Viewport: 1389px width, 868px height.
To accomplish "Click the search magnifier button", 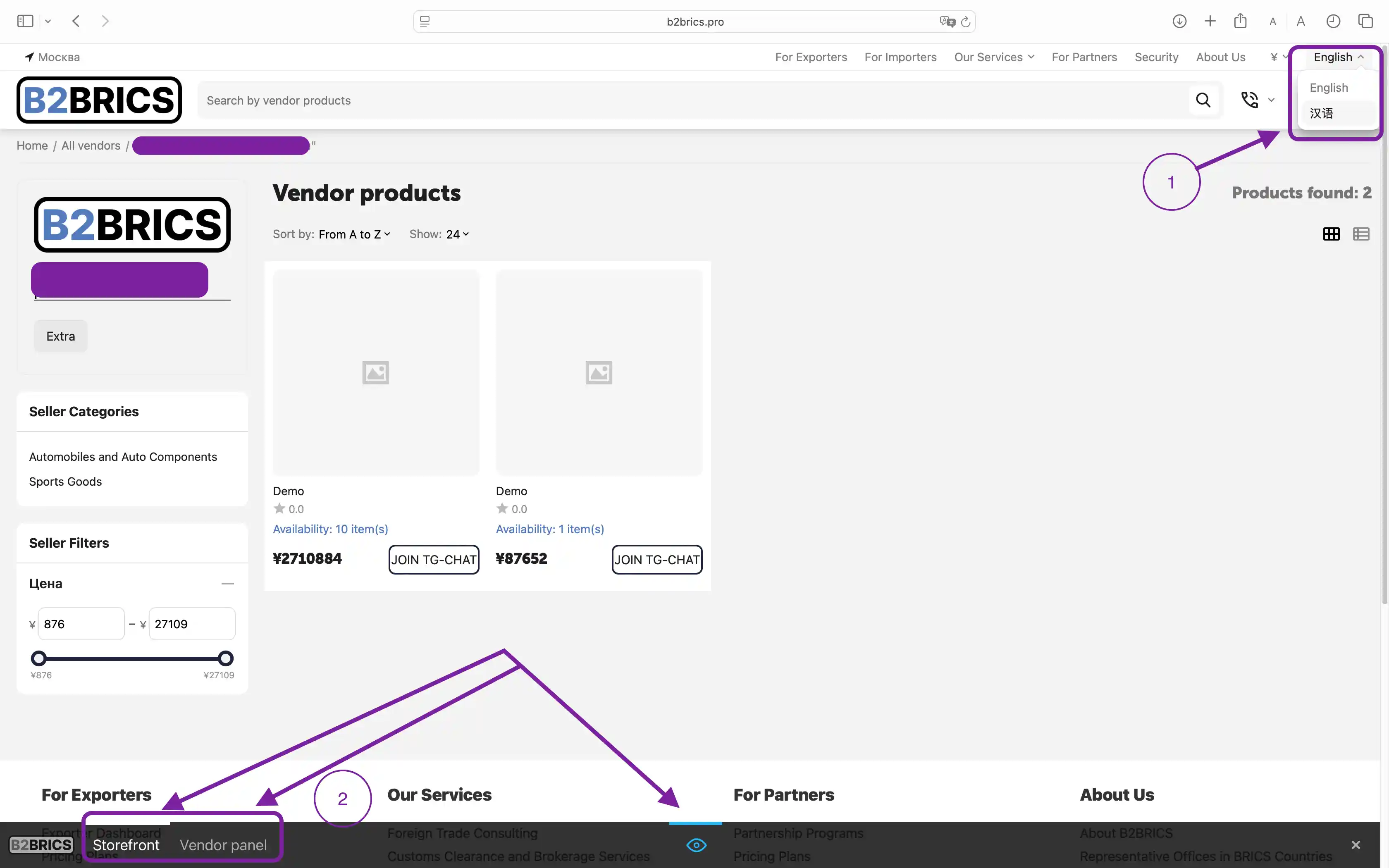I will pos(1203,100).
